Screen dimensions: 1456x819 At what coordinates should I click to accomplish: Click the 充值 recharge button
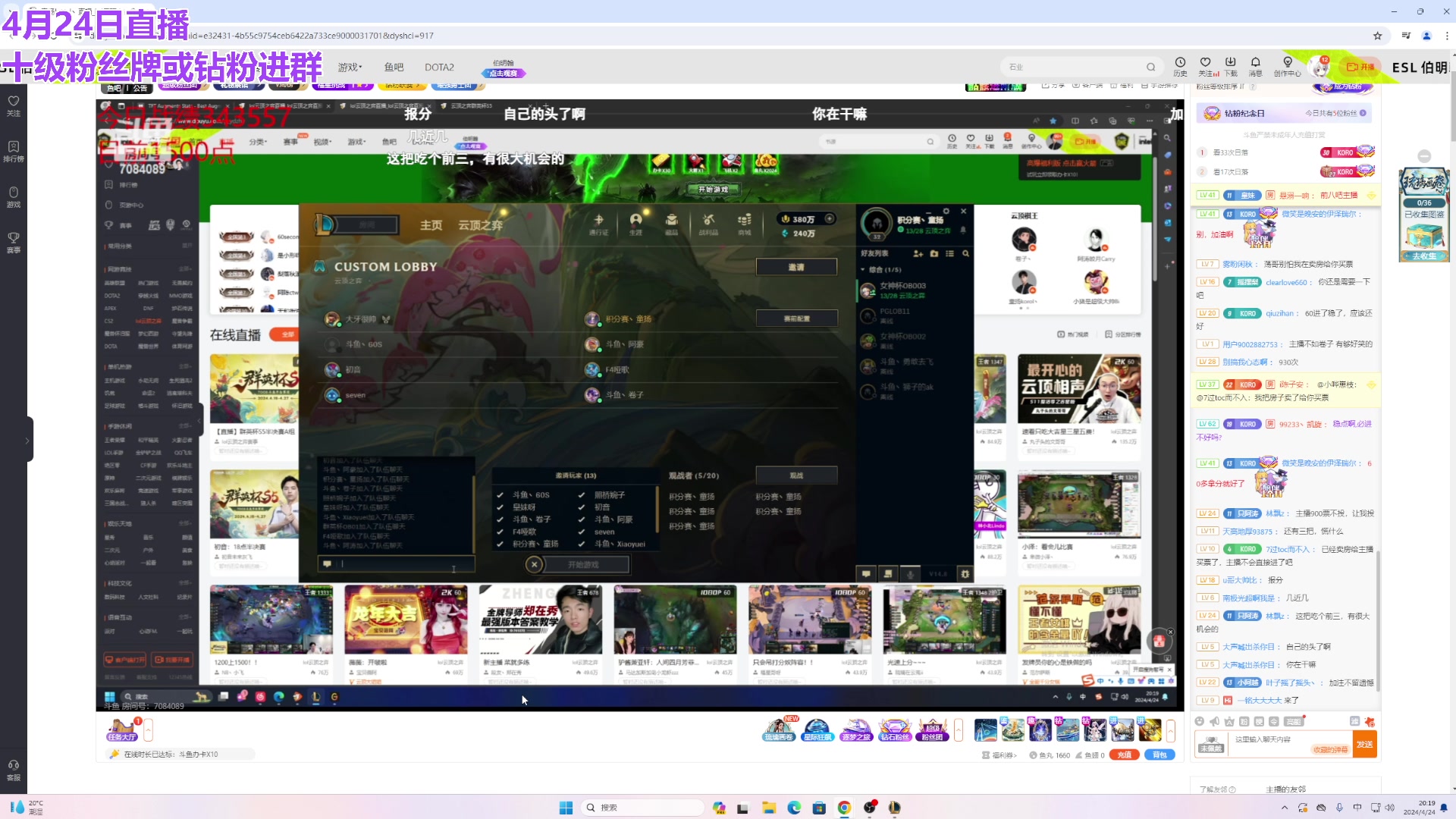[1124, 755]
